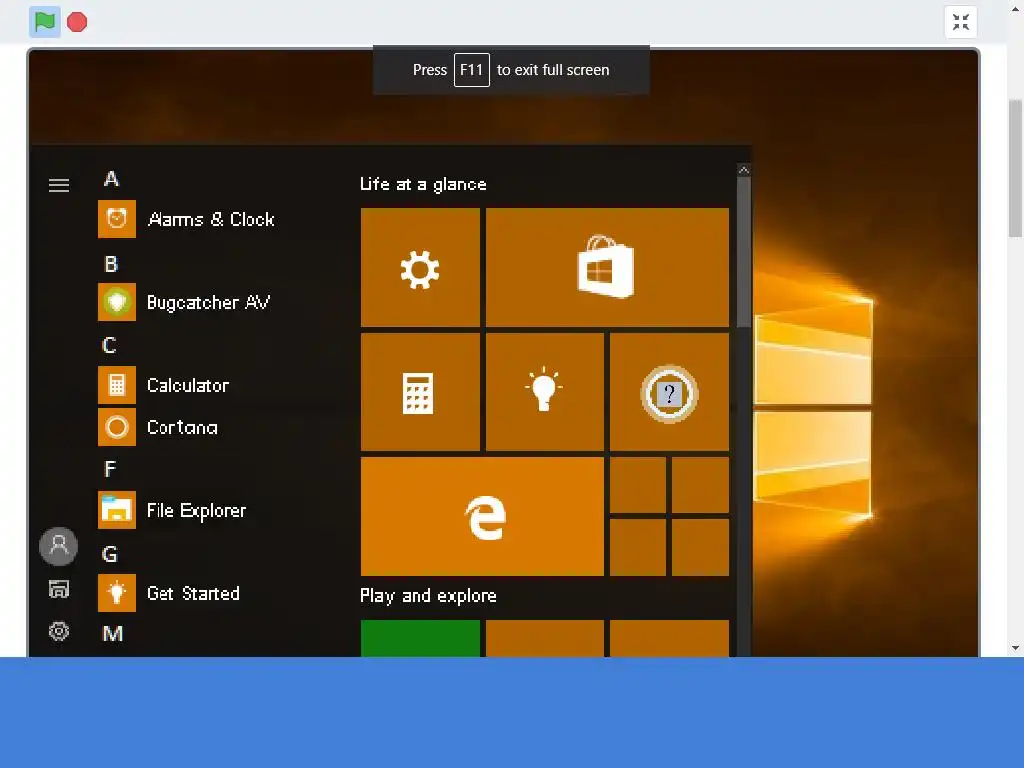Click the Start menu tiles scrollbar thumb

[744, 251]
